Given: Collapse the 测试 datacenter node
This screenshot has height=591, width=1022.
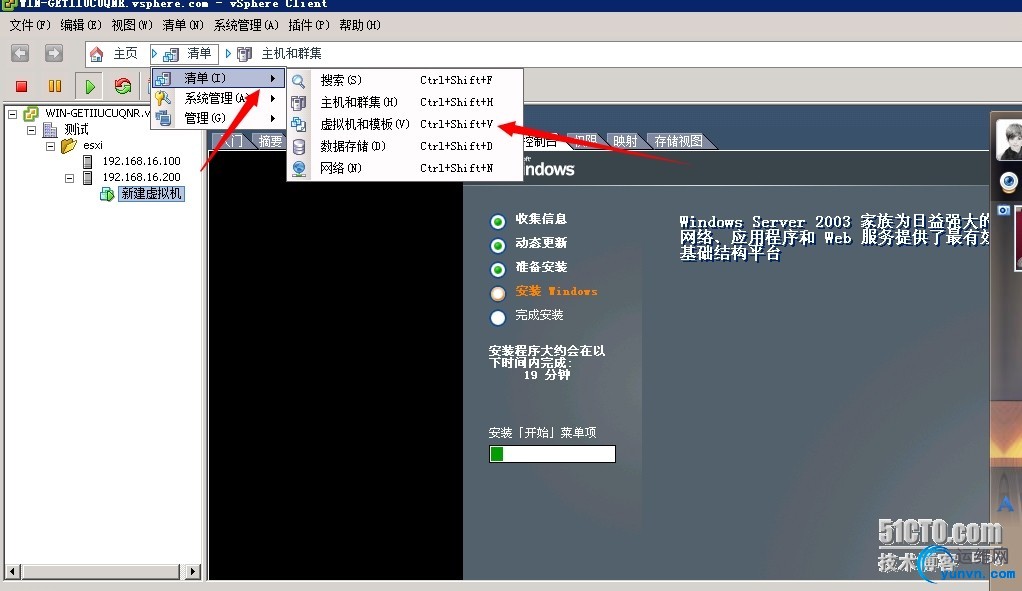Looking at the screenshot, I should tap(31, 130).
